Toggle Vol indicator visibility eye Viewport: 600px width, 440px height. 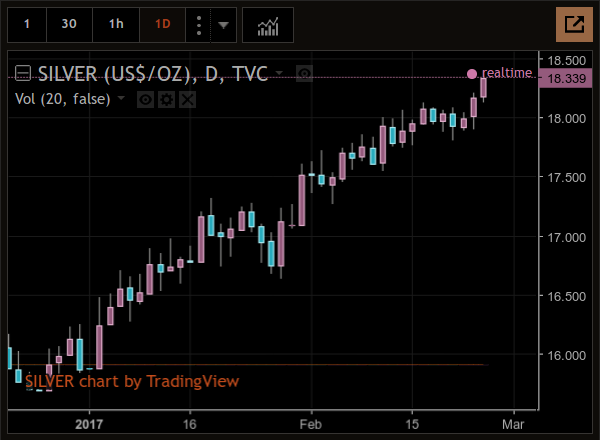click(x=145, y=100)
